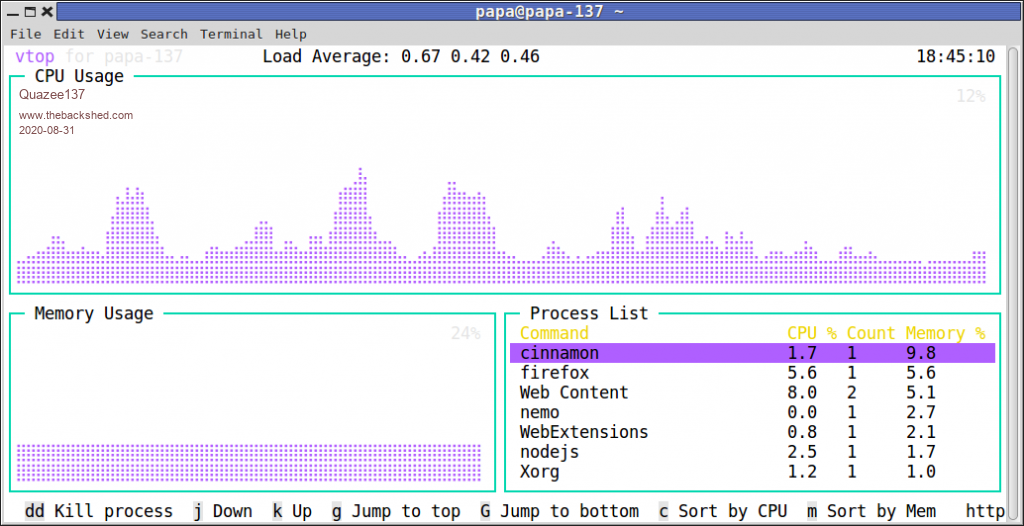Open the Terminal menu
Screen dimensions: 1024x526
pyautogui.click(x=231, y=34)
